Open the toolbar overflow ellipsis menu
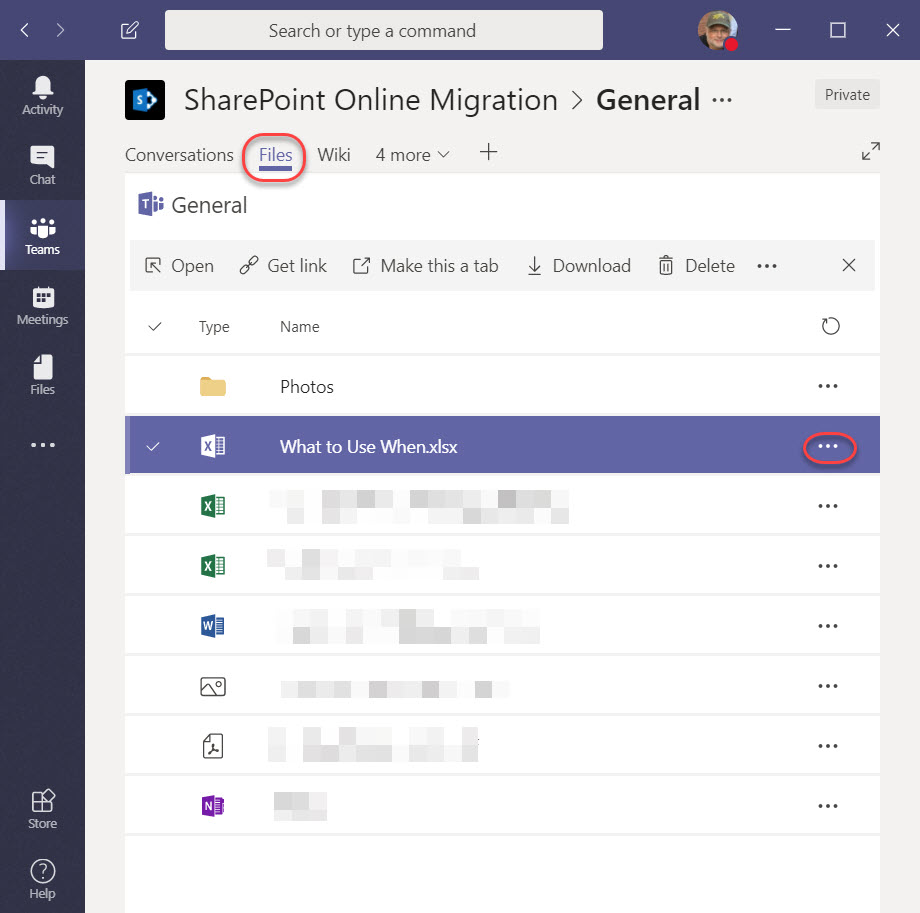Screen dimensions: 920x913 [767, 265]
